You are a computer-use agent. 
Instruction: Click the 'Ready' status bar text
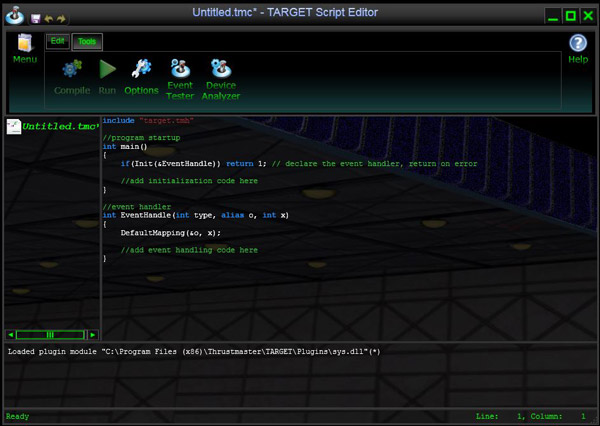click(x=17, y=416)
